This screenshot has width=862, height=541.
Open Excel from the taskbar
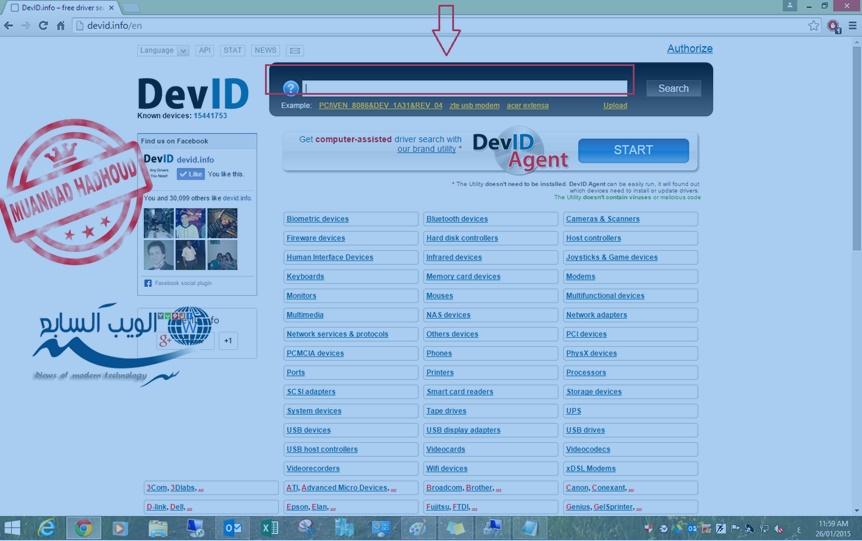(x=269, y=528)
